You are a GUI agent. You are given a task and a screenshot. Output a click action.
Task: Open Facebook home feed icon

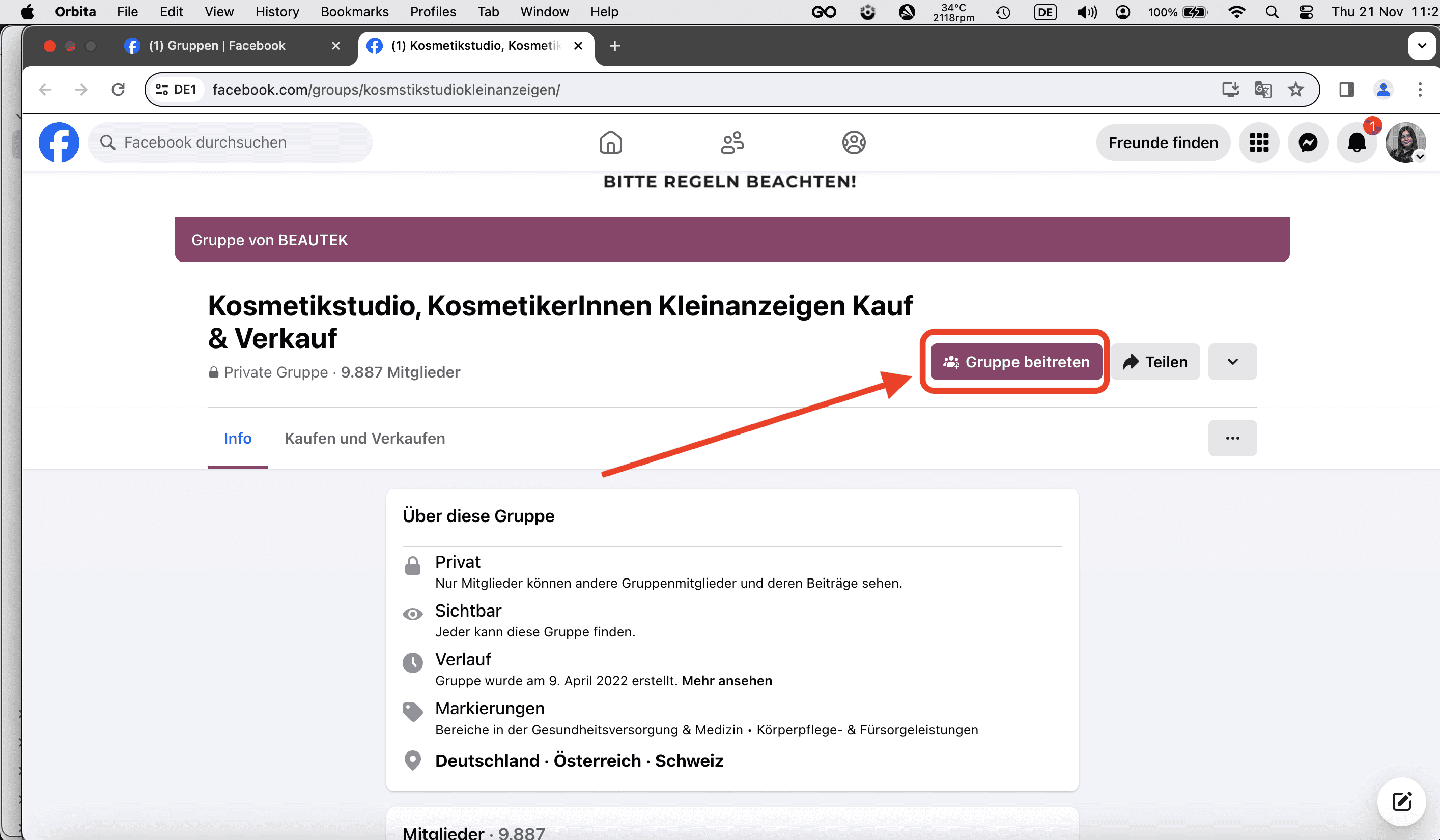click(x=610, y=142)
